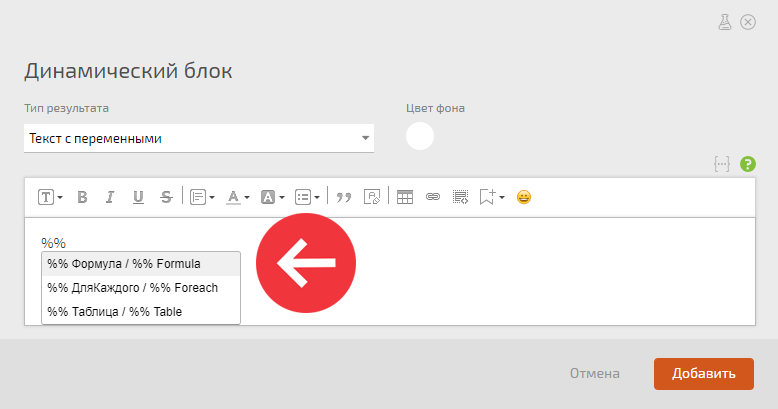Open paragraph alignment dropdown
778x409 pixels.
click(202, 197)
